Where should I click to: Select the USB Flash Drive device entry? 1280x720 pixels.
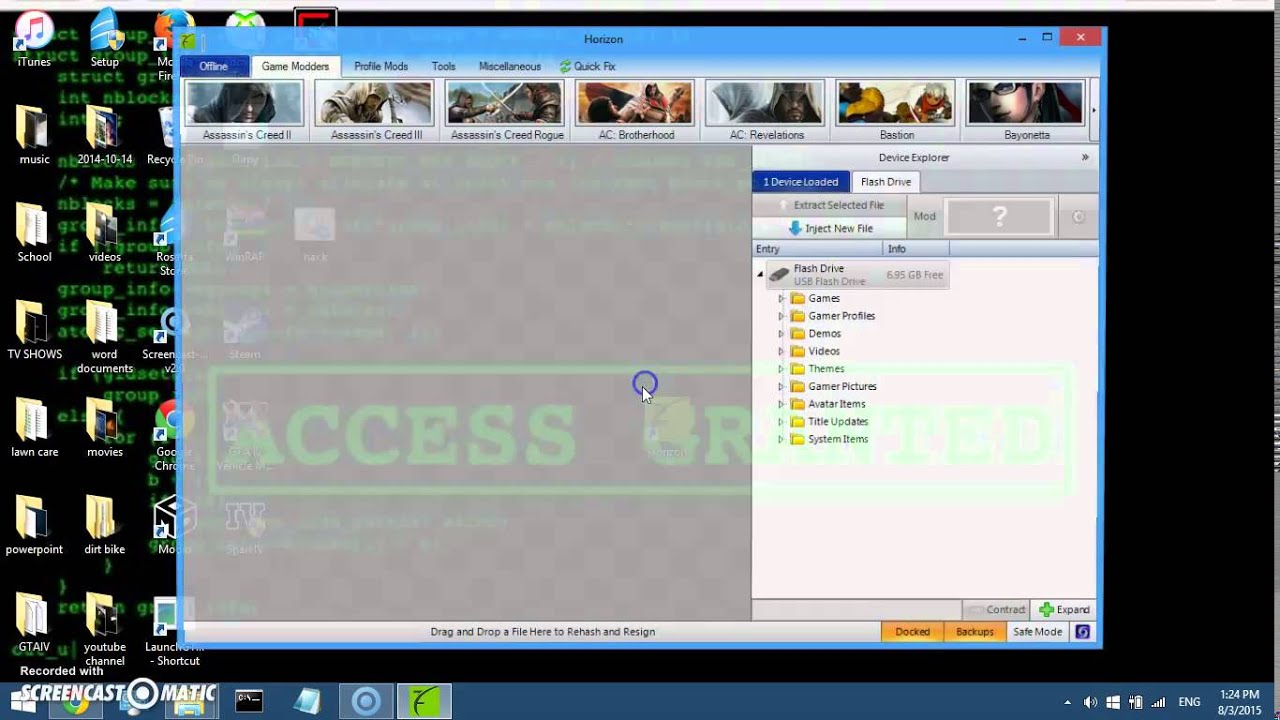click(857, 275)
